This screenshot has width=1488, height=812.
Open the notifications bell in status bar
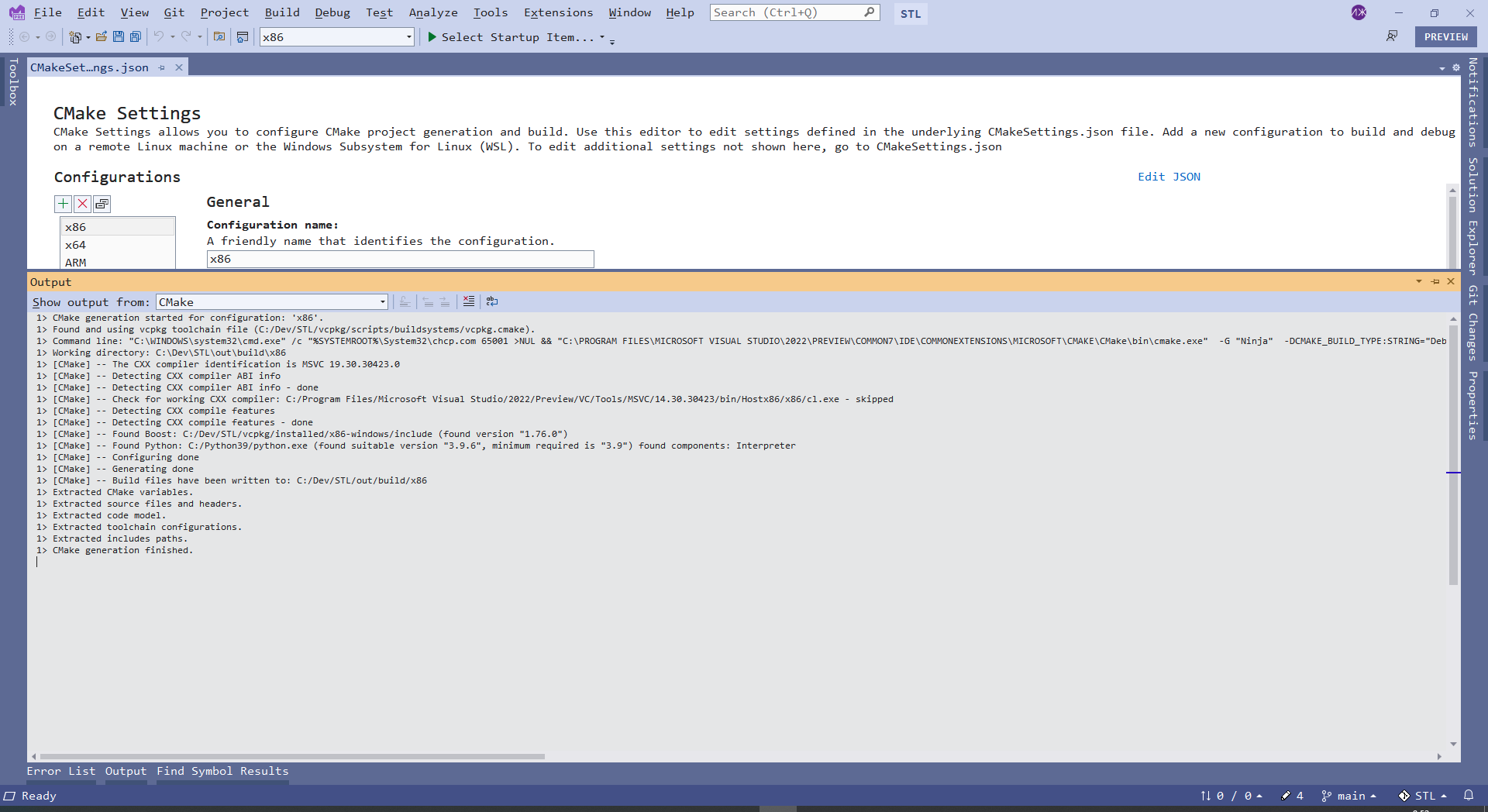(x=1469, y=795)
